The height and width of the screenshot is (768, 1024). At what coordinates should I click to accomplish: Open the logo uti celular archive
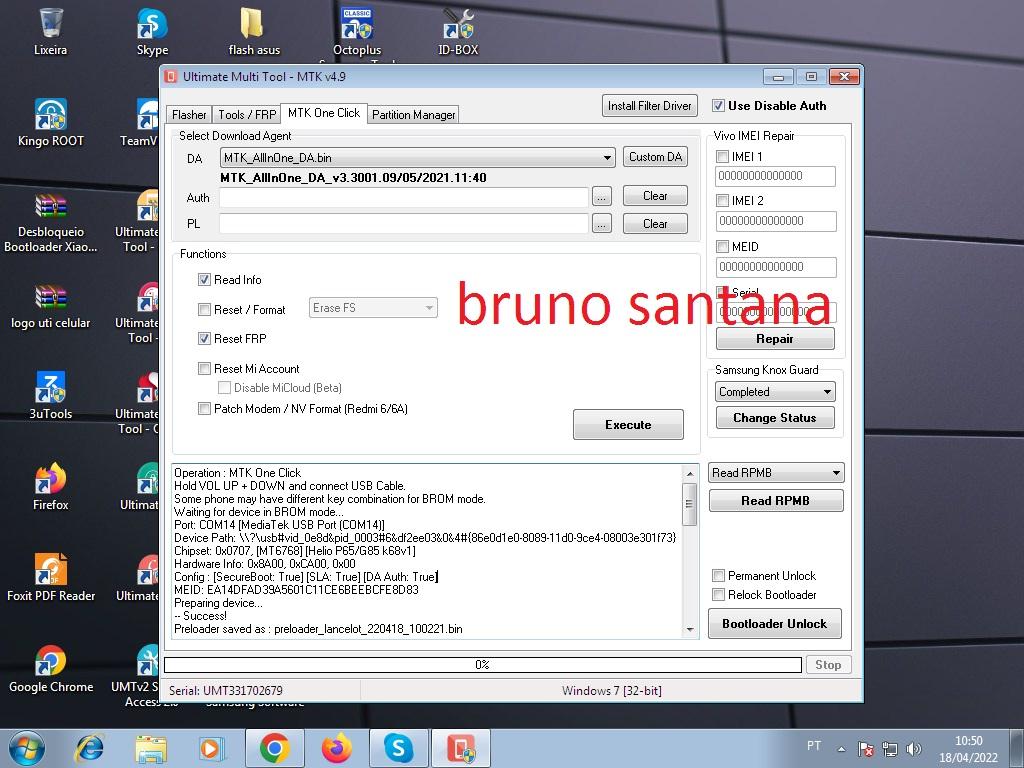50,305
